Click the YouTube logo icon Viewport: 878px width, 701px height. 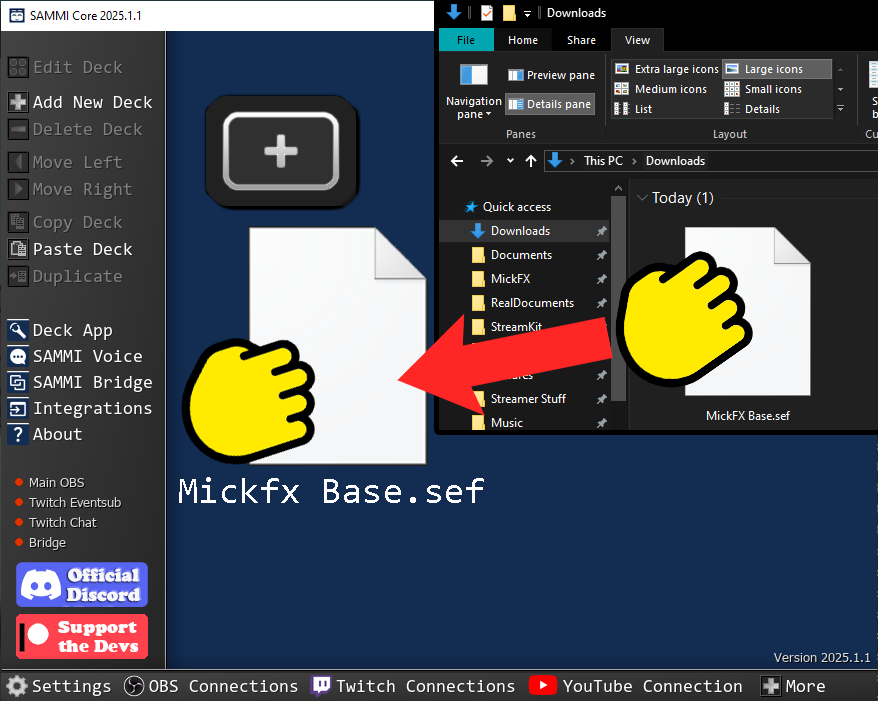[x=543, y=685]
